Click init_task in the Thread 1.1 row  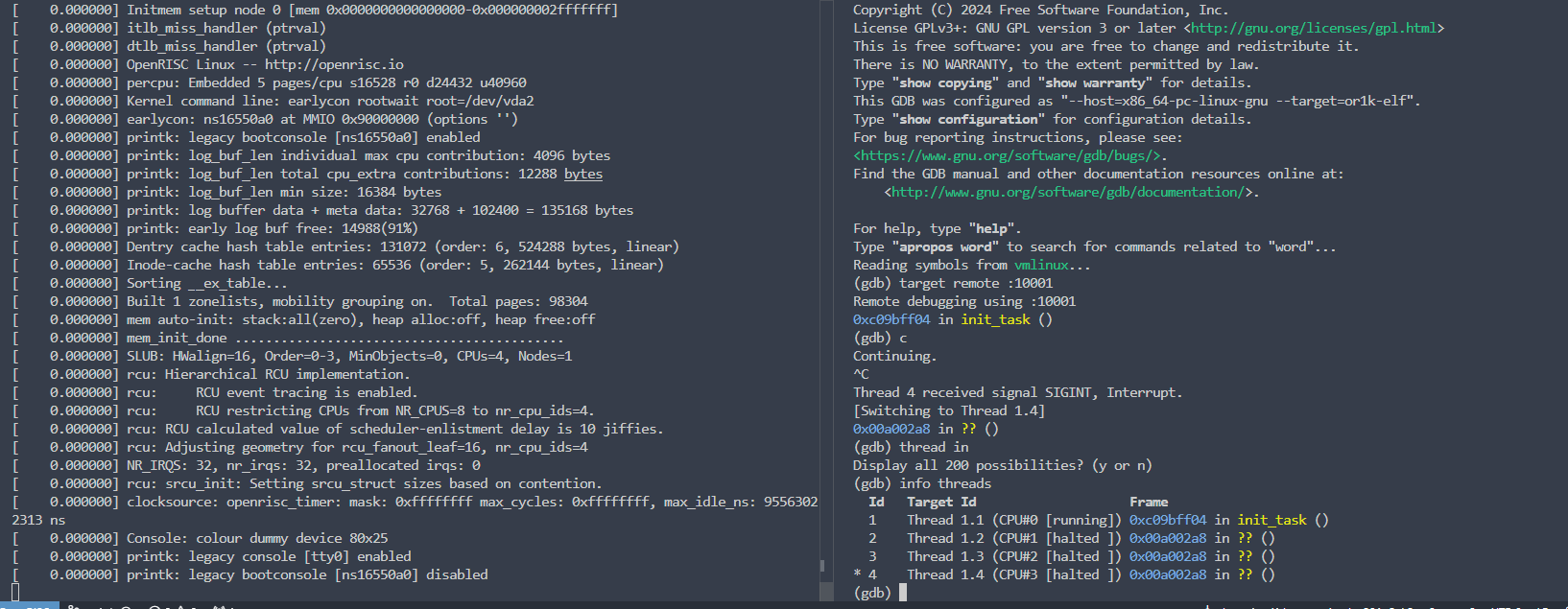(1271, 520)
